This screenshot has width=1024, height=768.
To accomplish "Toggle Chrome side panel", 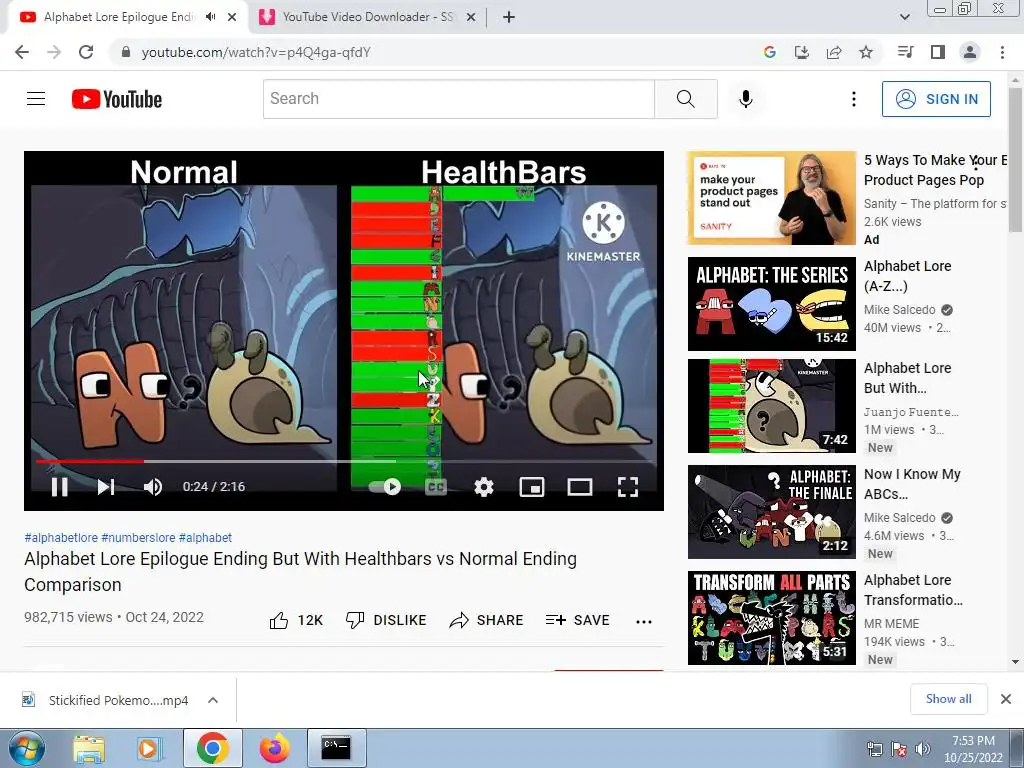I will tap(938, 52).
